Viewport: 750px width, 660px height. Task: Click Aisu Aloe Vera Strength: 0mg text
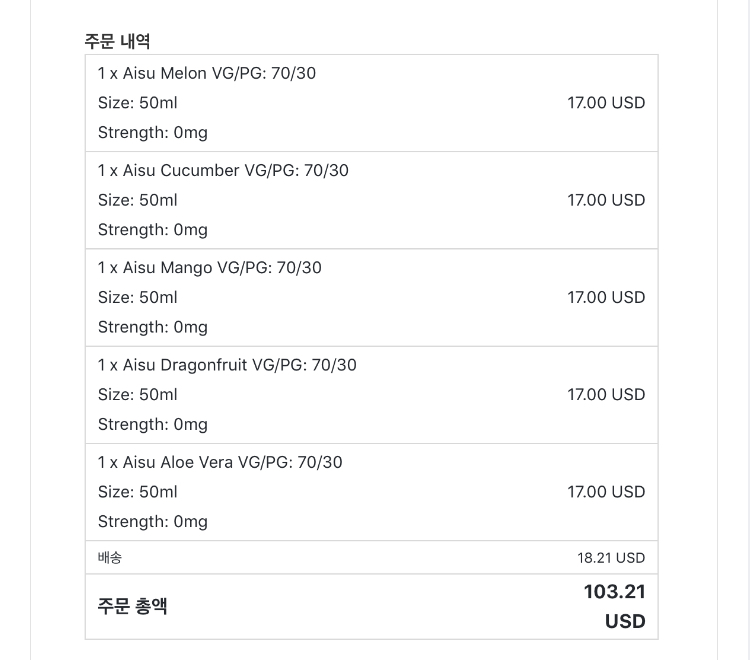153,522
